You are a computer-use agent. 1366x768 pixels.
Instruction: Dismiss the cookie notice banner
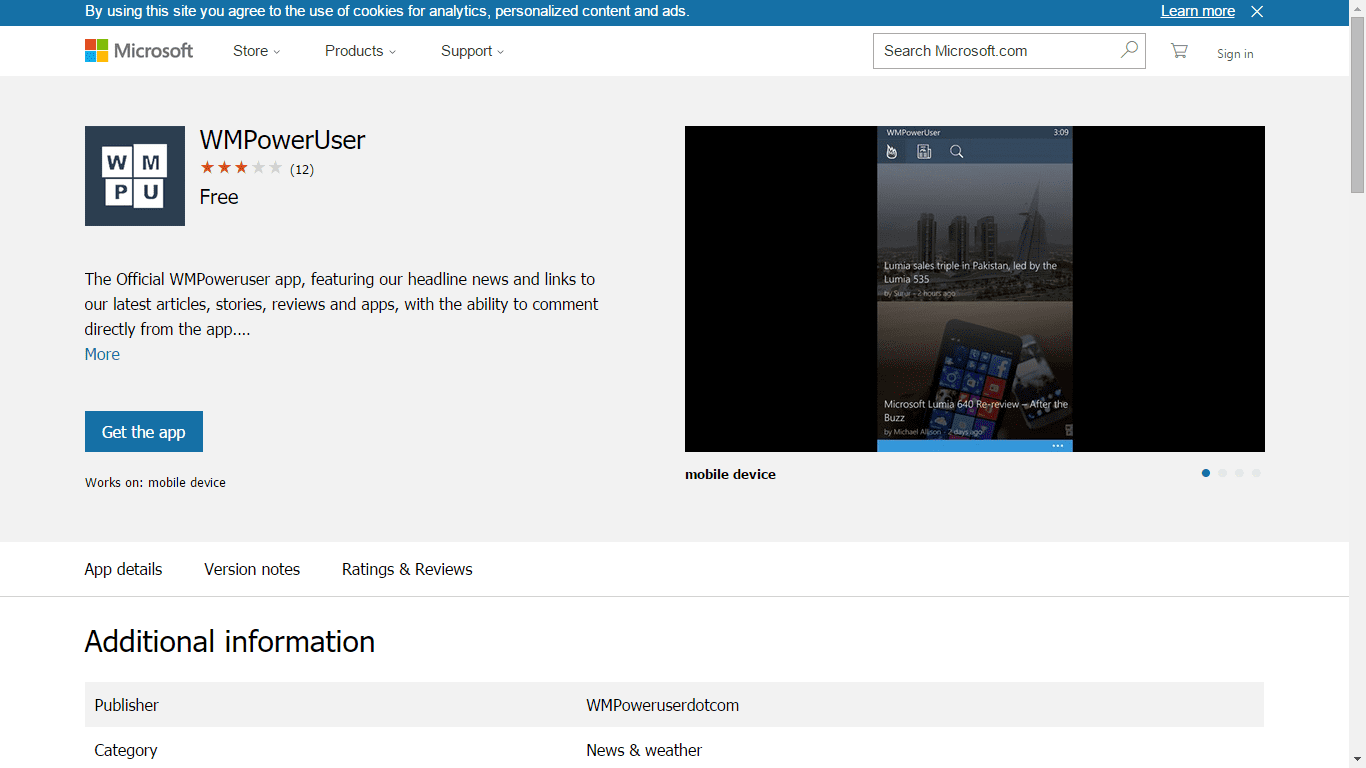[x=1257, y=11]
